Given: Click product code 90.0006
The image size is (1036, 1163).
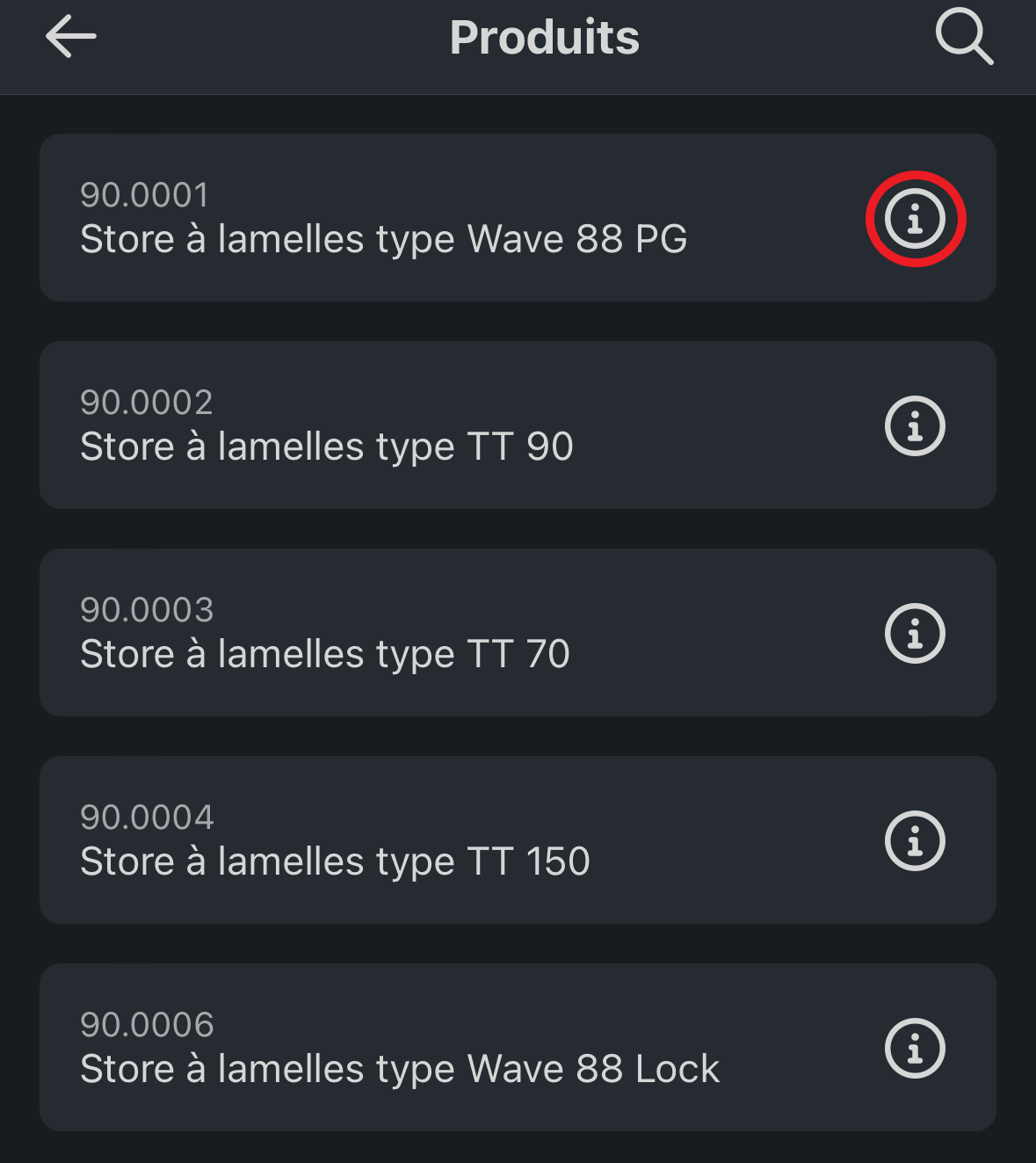Looking at the screenshot, I should pos(146,1025).
